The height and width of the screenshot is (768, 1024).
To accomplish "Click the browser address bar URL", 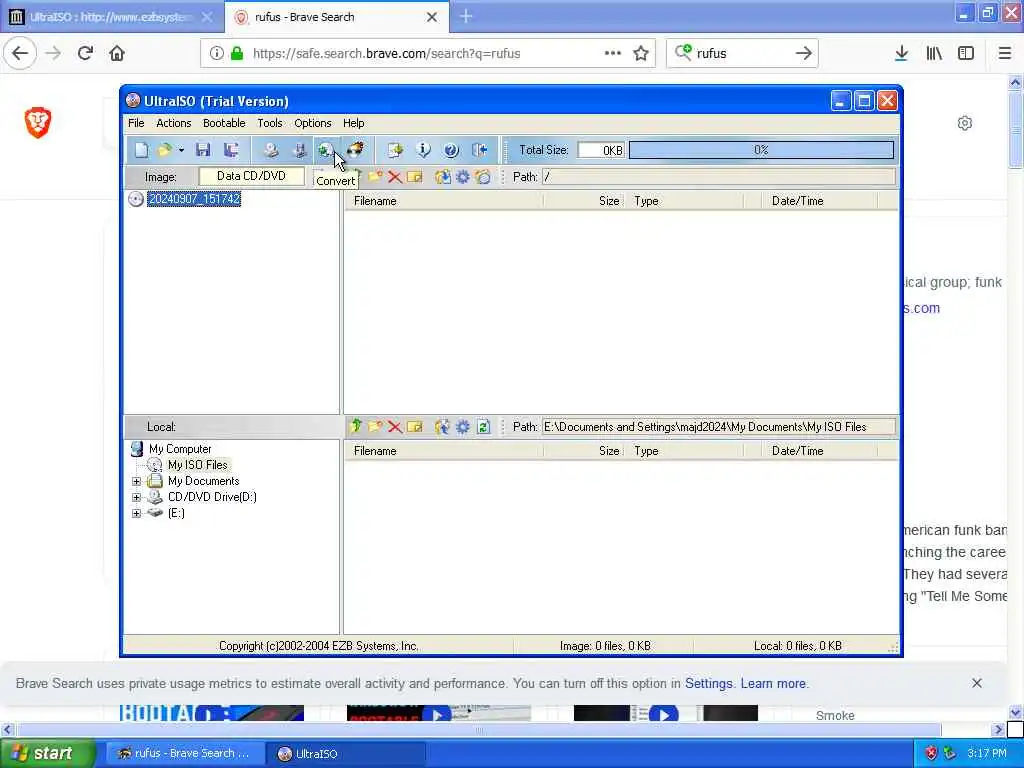I will point(387,54).
